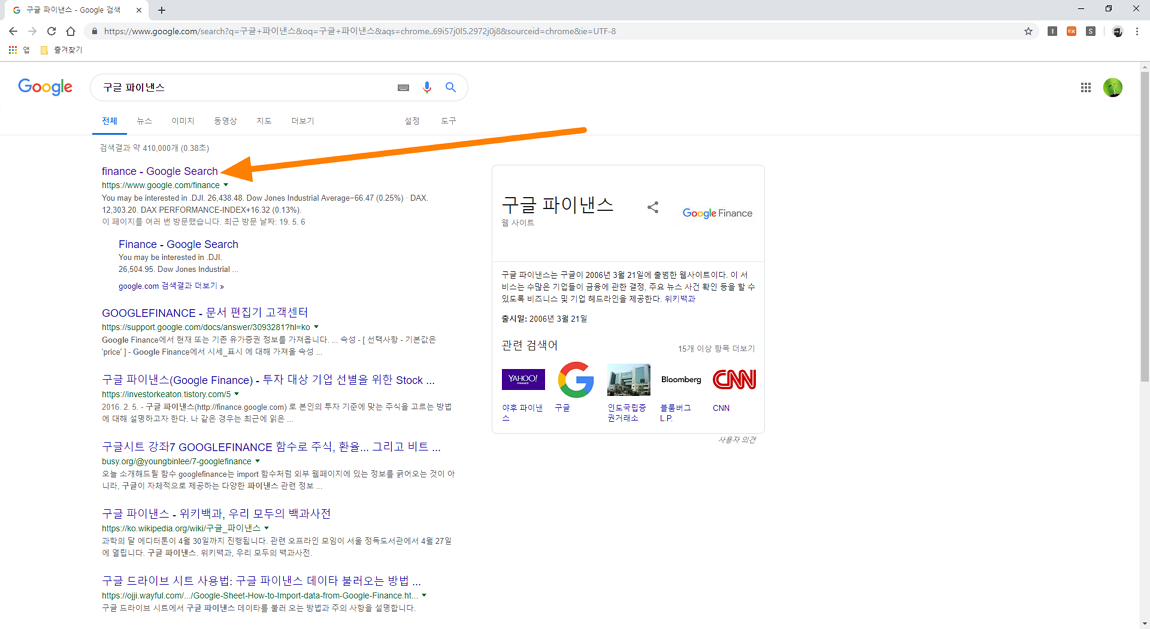Image resolution: width=1150 pixels, height=629 pixels.
Task: Open the Google apps grid launcher
Action: 1085,87
